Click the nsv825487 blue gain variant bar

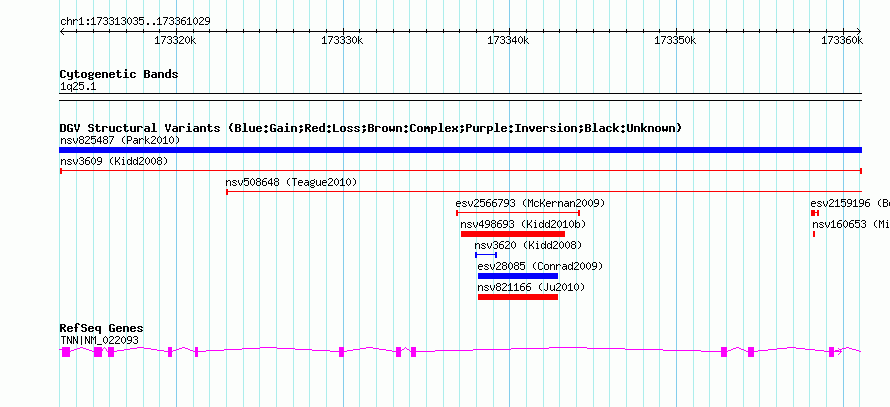[x=460, y=150]
